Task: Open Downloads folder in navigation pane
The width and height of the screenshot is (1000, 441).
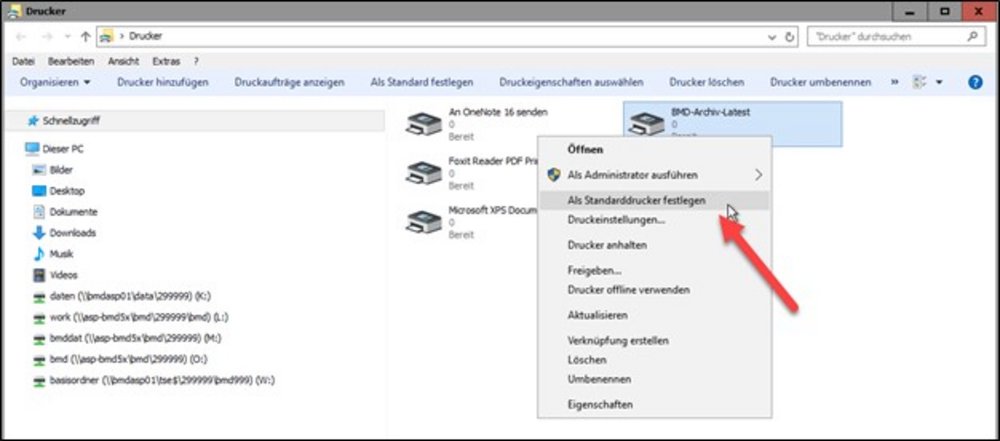Action: pyautogui.click(x=72, y=233)
